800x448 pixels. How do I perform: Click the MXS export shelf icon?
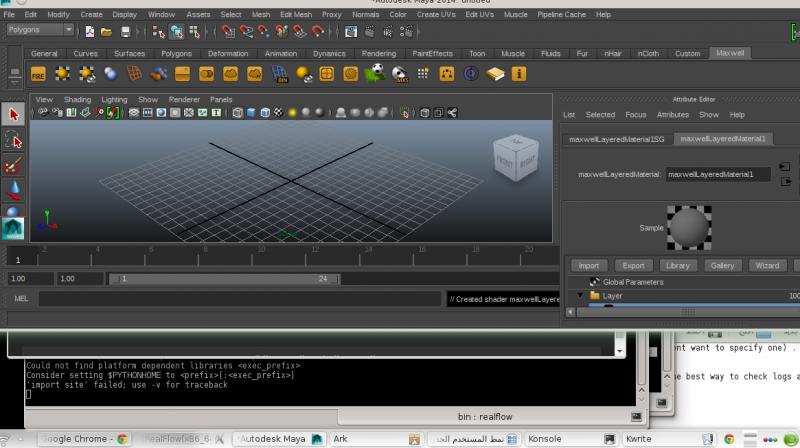(x=400, y=74)
